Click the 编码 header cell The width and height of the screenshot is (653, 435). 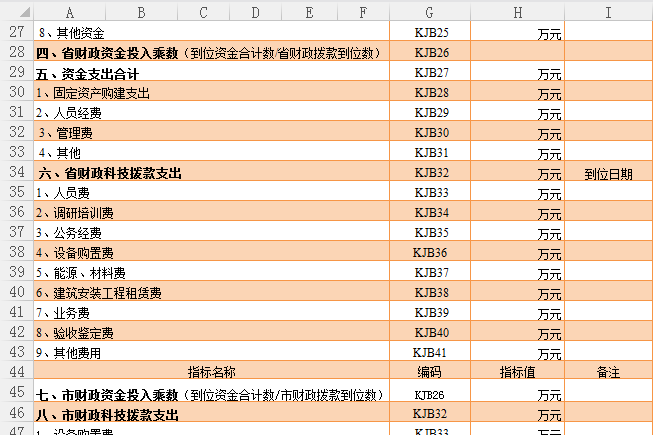pyautogui.click(x=428, y=372)
